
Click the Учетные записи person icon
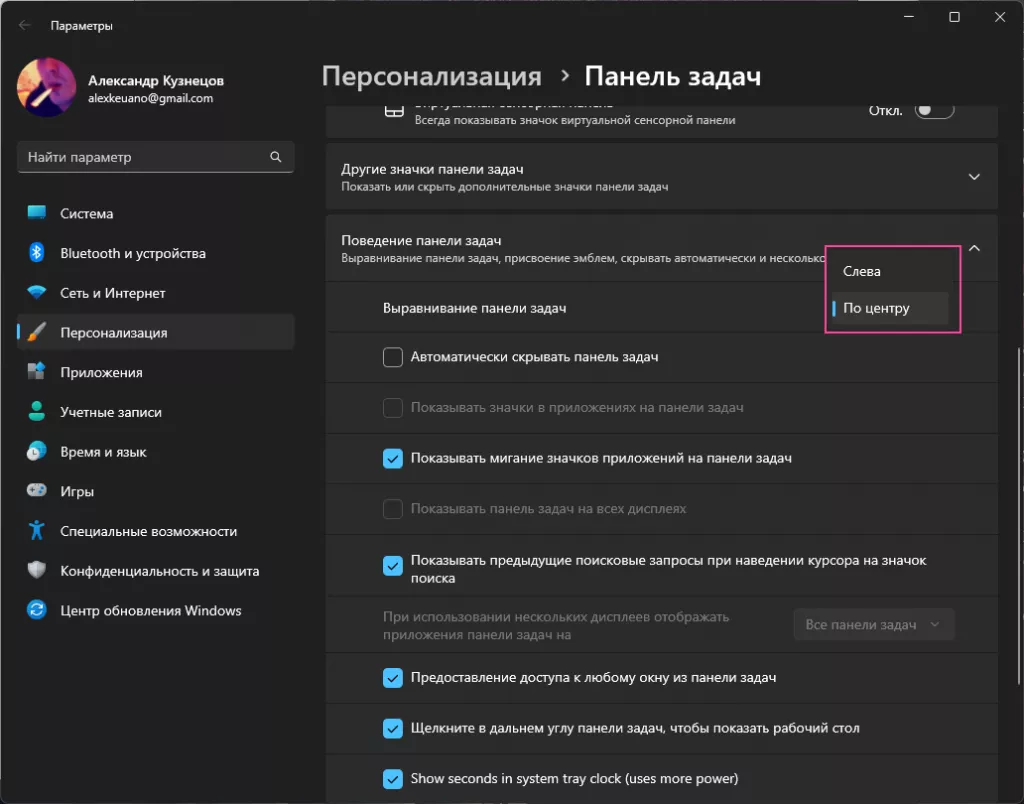[37, 412]
